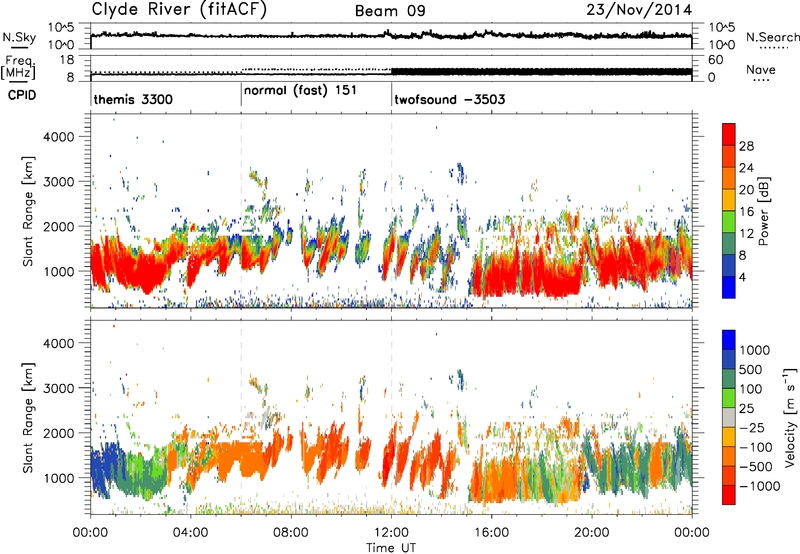Screen dimensions: 800x554
Task: Click the '-100' value on Velocity scale
Action: (756, 447)
